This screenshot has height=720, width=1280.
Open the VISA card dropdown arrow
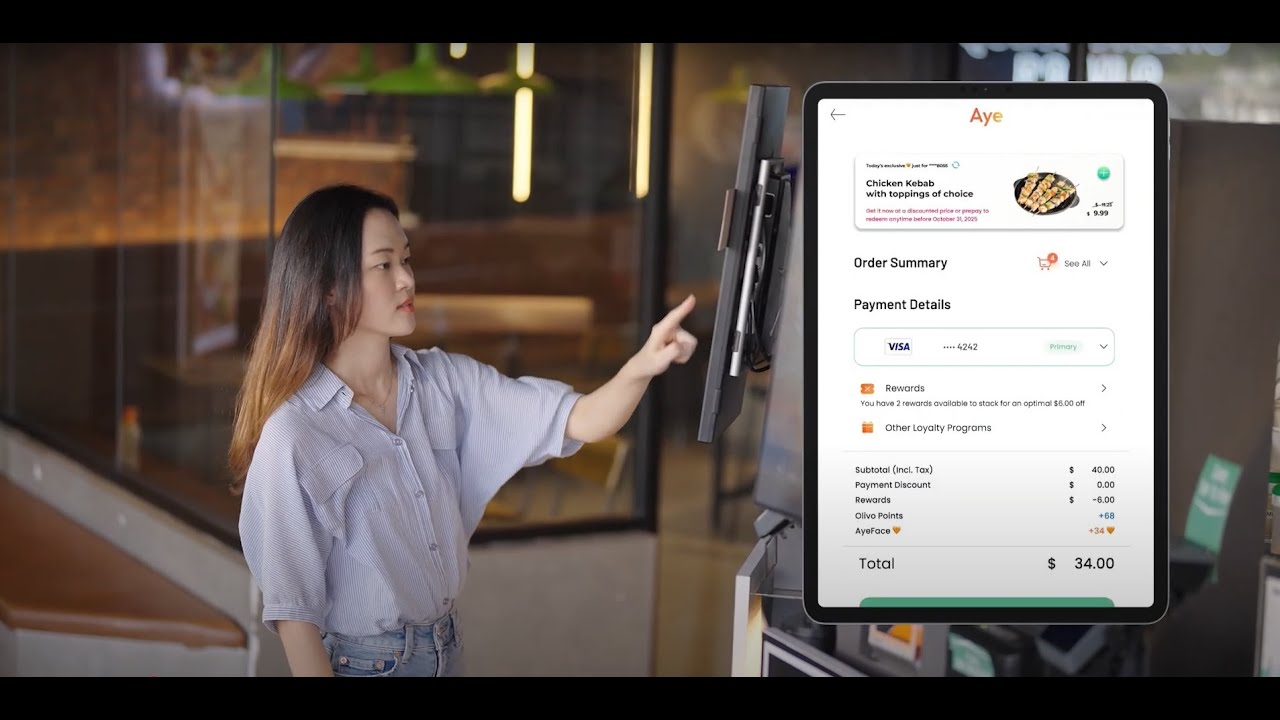click(1104, 347)
